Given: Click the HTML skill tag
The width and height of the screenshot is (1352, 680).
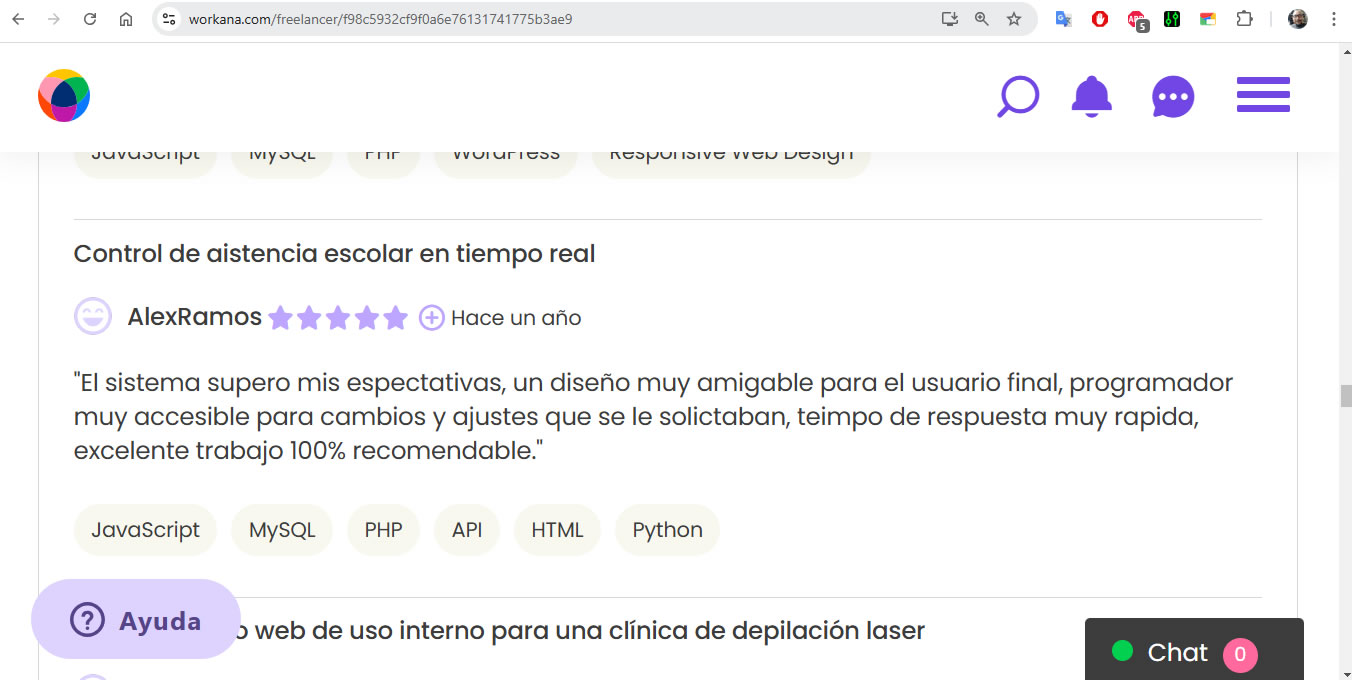Looking at the screenshot, I should click(x=557, y=530).
